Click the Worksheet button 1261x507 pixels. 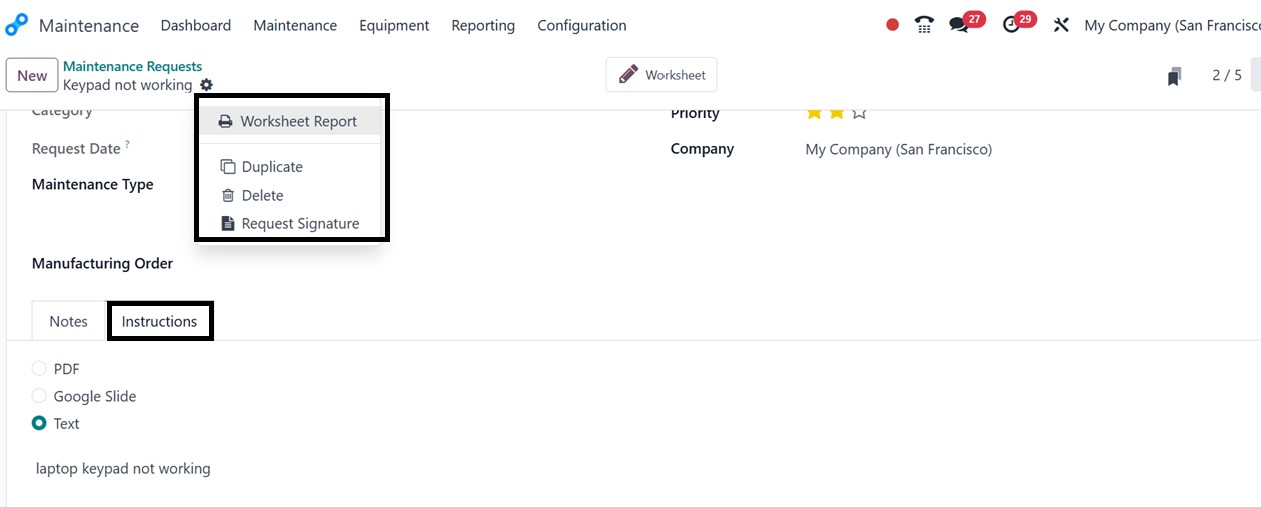(x=661, y=75)
